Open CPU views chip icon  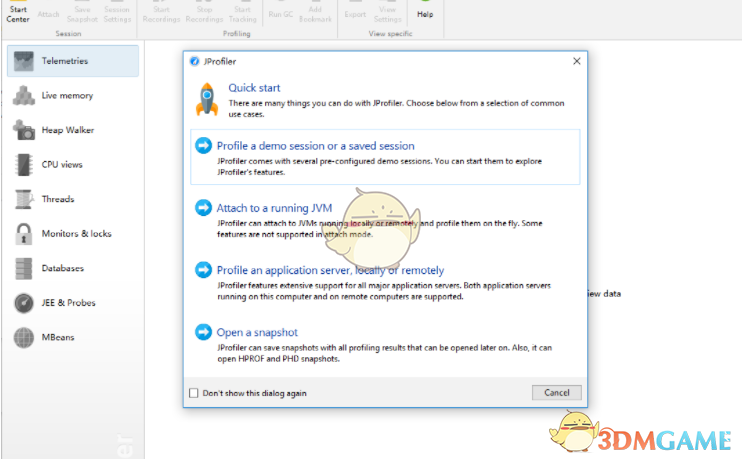coord(24,165)
